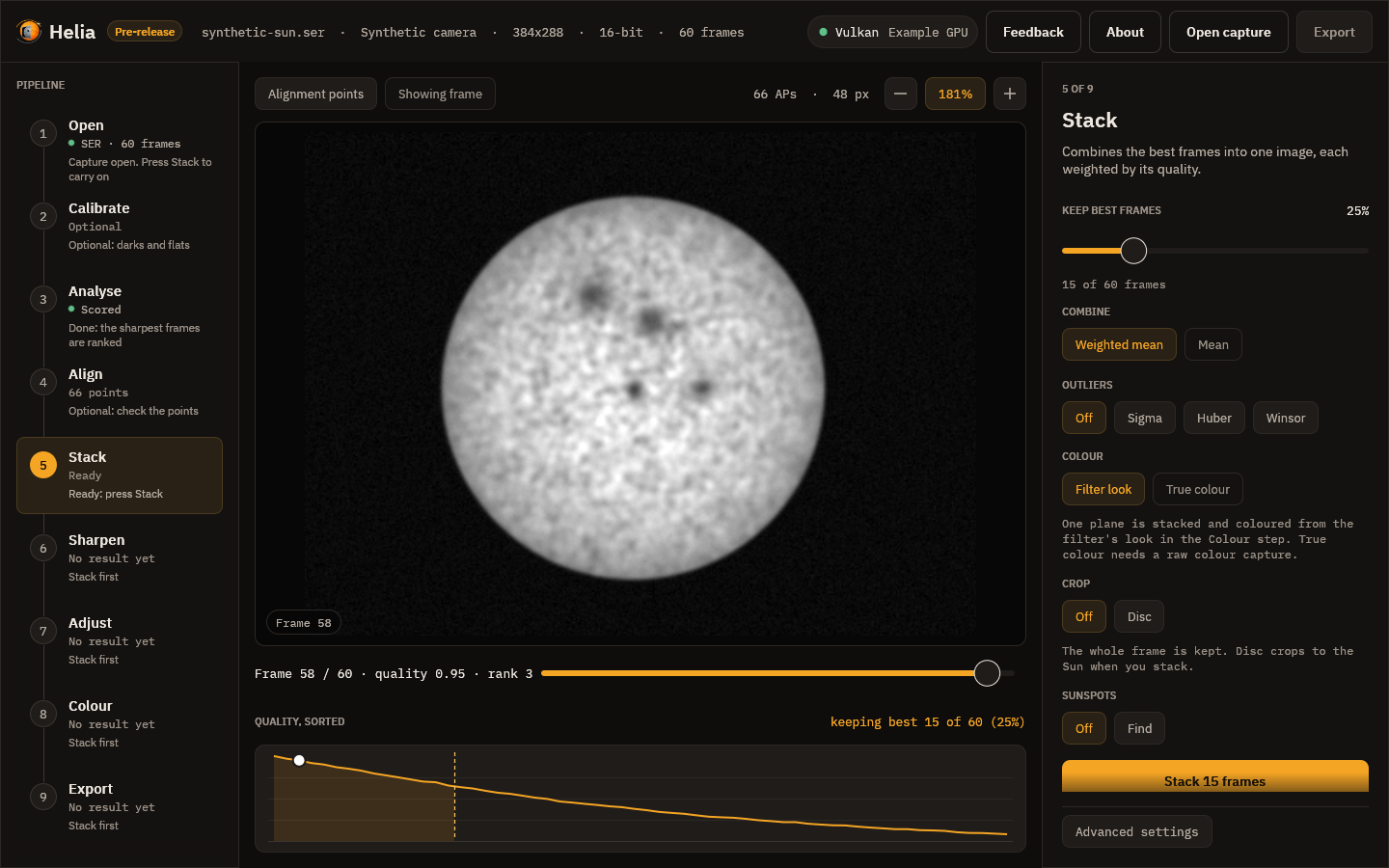Choose Mean combine mode

(1212, 344)
